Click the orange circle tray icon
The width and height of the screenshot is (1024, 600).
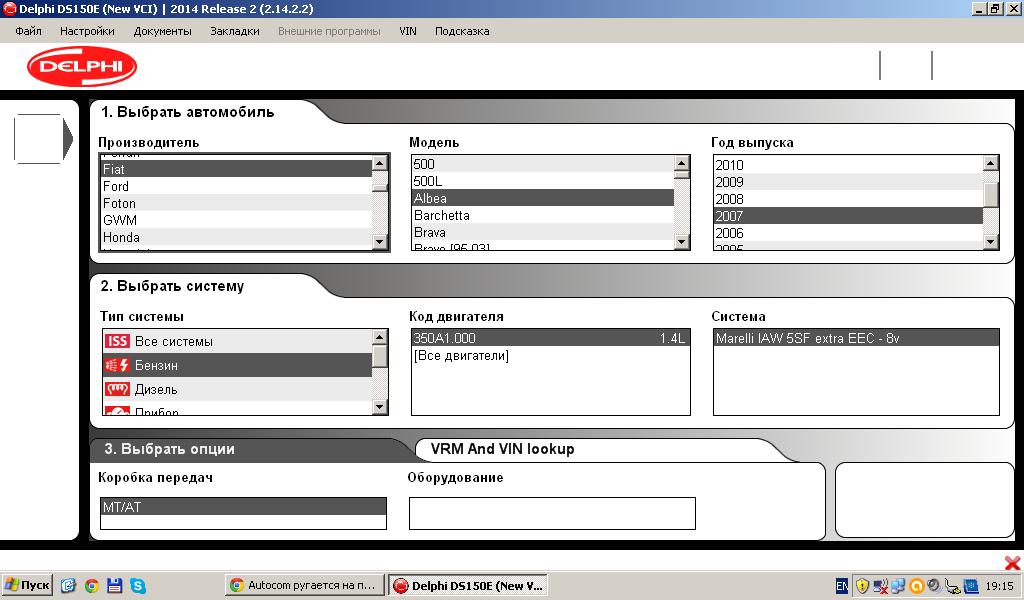916,586
